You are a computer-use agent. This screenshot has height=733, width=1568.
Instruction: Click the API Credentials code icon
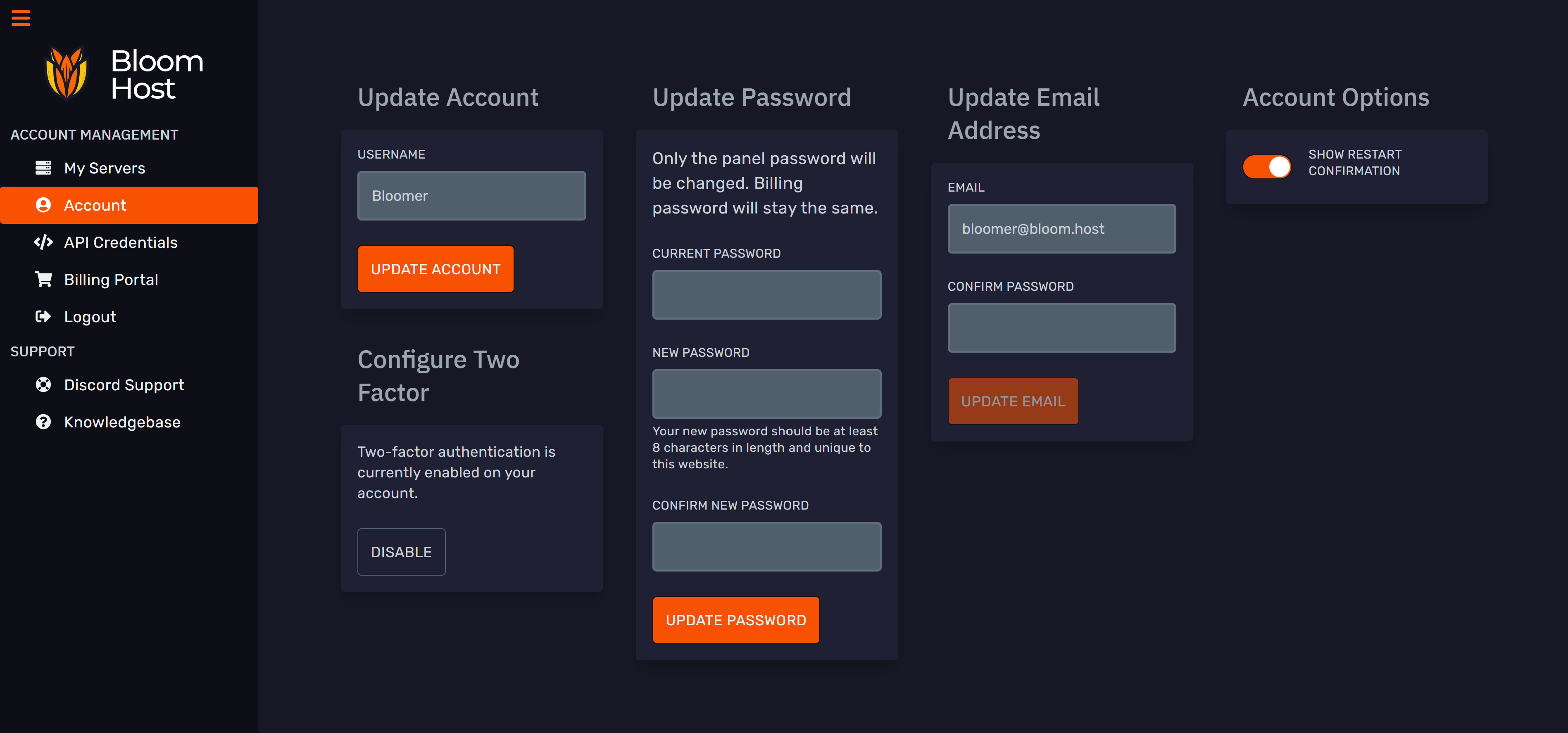43,242
